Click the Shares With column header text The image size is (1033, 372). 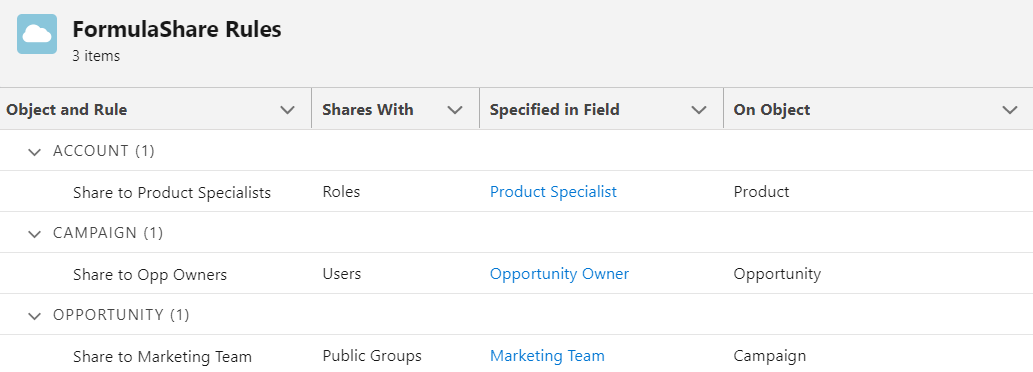click(x=368, y=110)
